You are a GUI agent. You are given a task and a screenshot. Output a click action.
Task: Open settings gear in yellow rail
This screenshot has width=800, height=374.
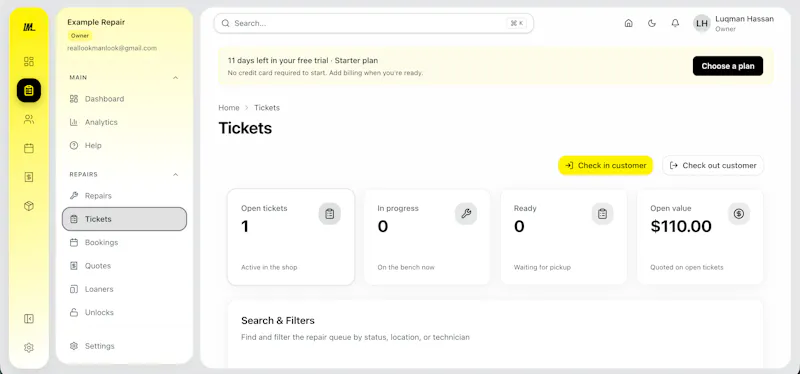point(29,347)
